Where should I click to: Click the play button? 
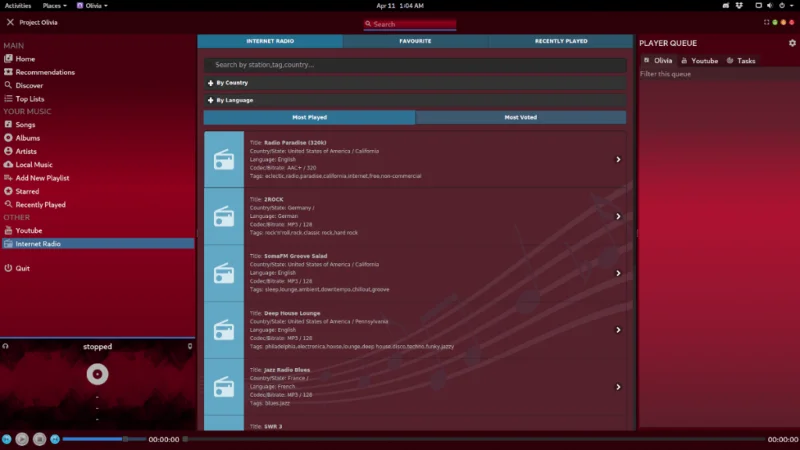(x=22, y=439)
